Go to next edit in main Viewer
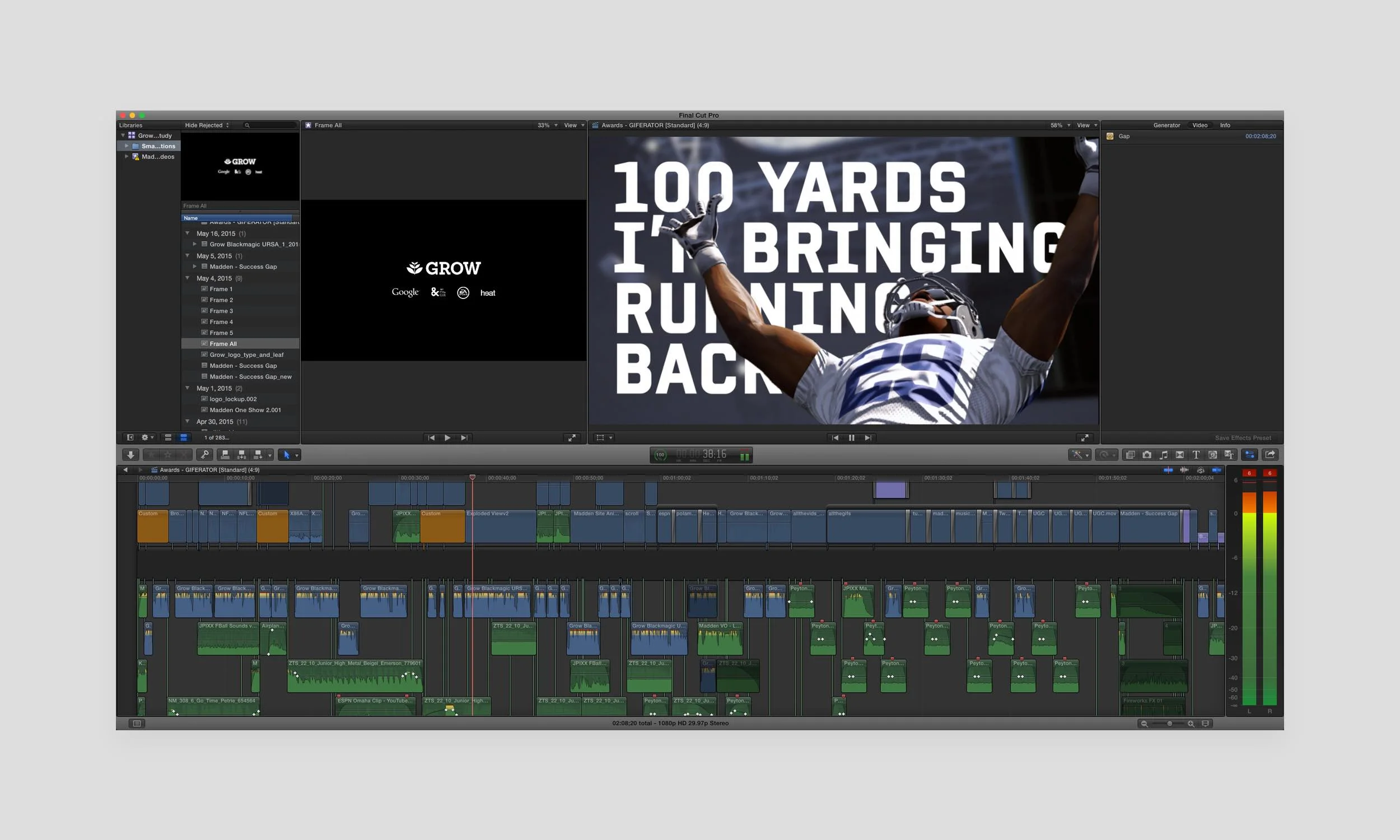 (x=867, y=437)
